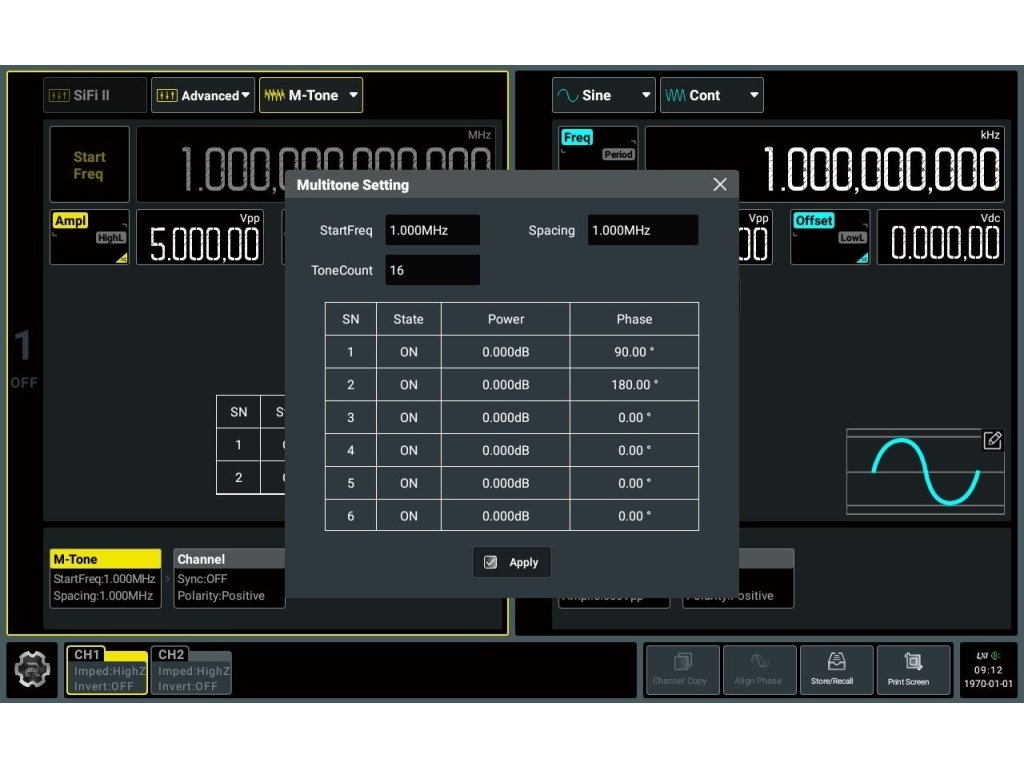Click the waveform edit pencil icon
Screen dimensions: 1024x768
coord(992,440)
